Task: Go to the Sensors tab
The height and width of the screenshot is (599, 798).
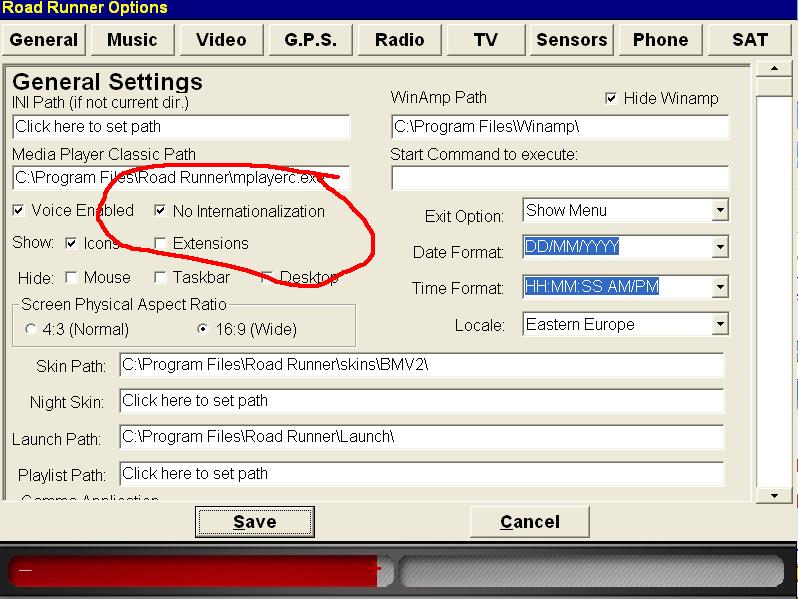Action: tap(571, 40)
